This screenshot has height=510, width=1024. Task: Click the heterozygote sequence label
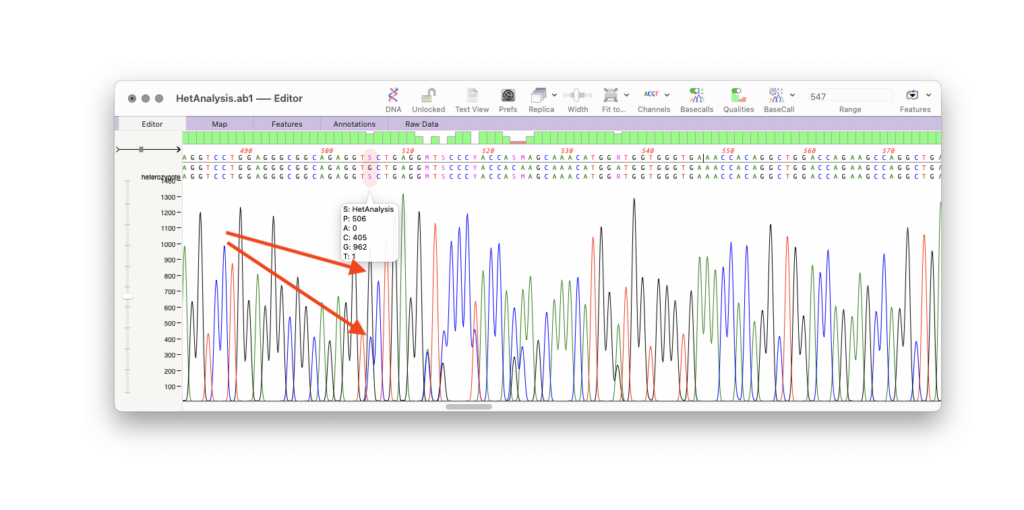[x=161, y=177]
